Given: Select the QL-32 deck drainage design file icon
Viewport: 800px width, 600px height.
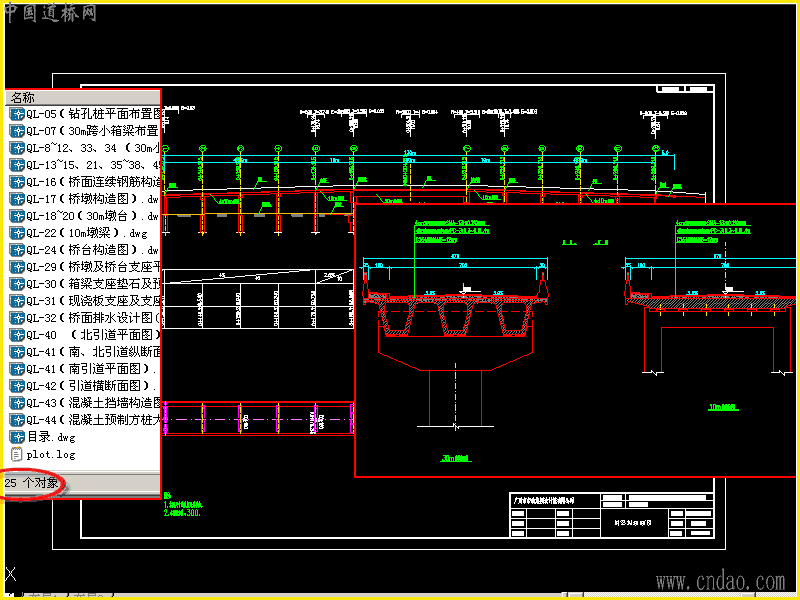Looking at the screenshot, I should [x=17, y=318].
